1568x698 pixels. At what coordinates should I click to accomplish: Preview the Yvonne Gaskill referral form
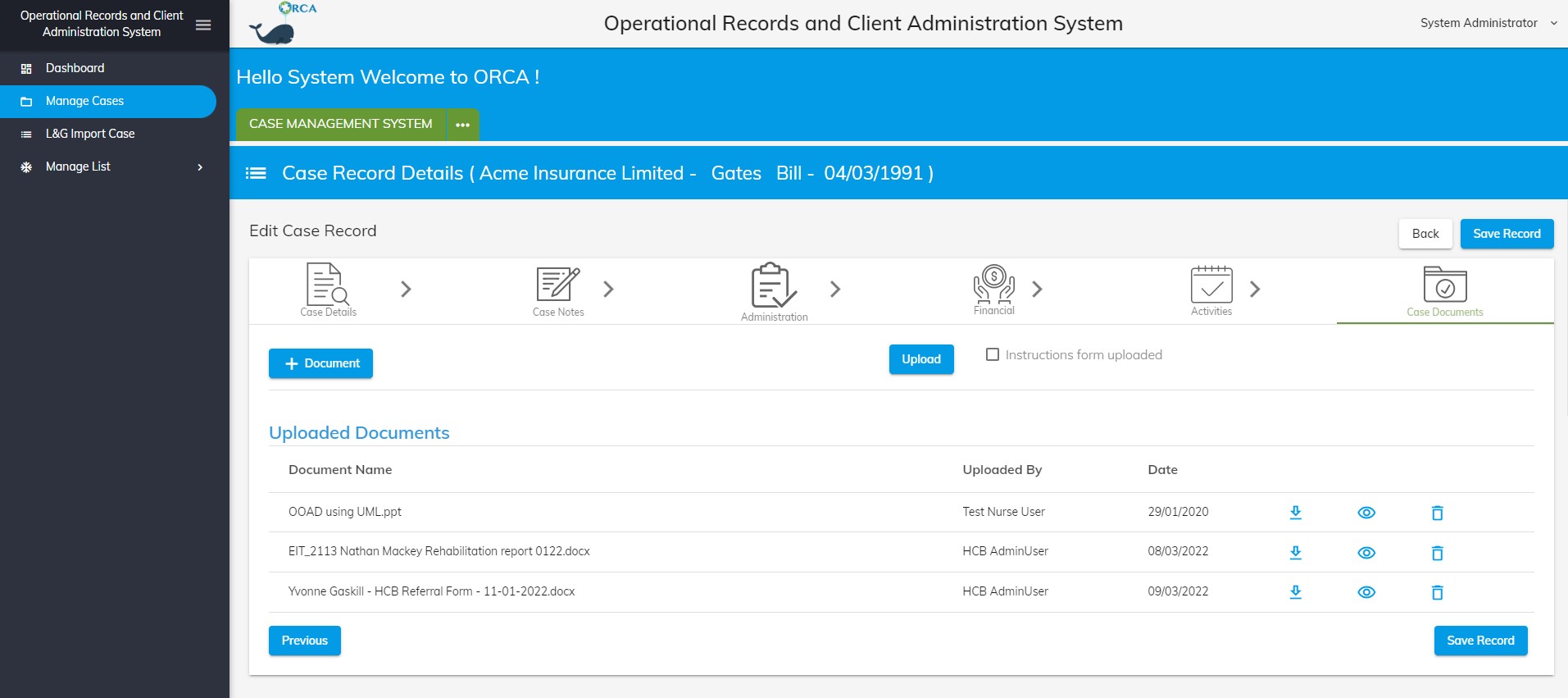coord(1366,592)
